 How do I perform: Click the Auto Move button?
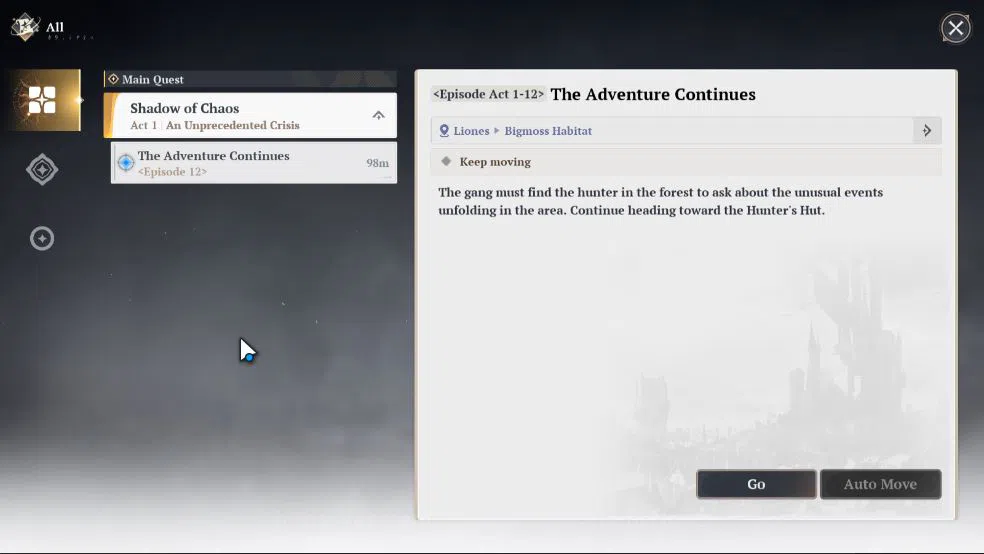tap(880, 484)
